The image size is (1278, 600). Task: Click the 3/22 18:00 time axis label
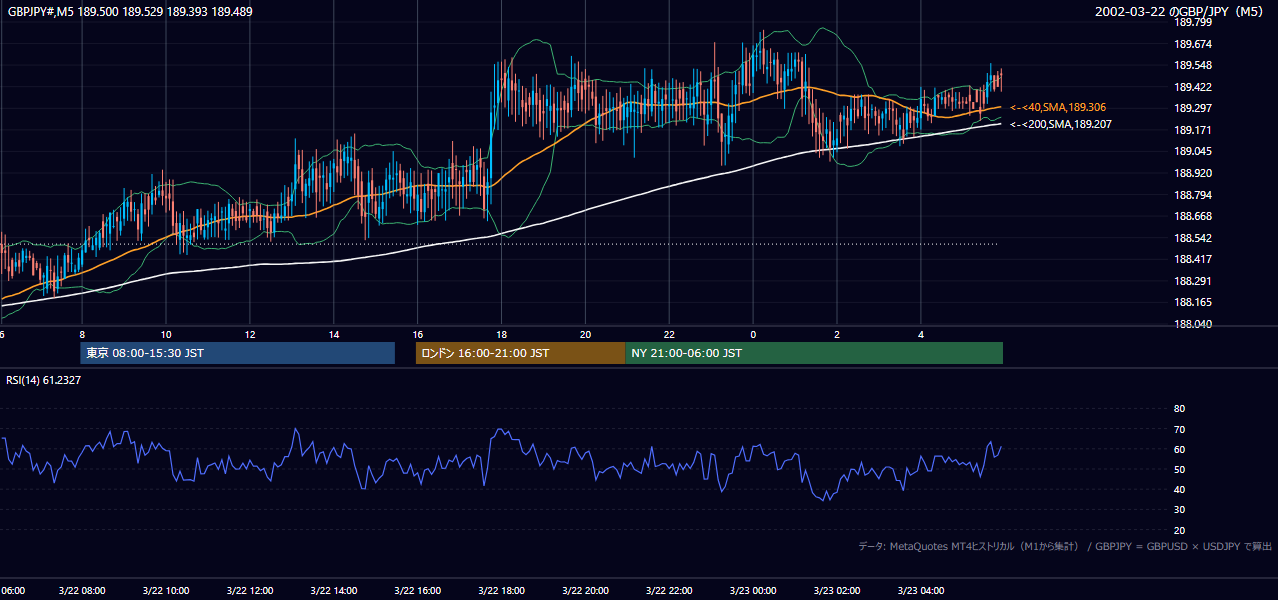pos(502,591)
